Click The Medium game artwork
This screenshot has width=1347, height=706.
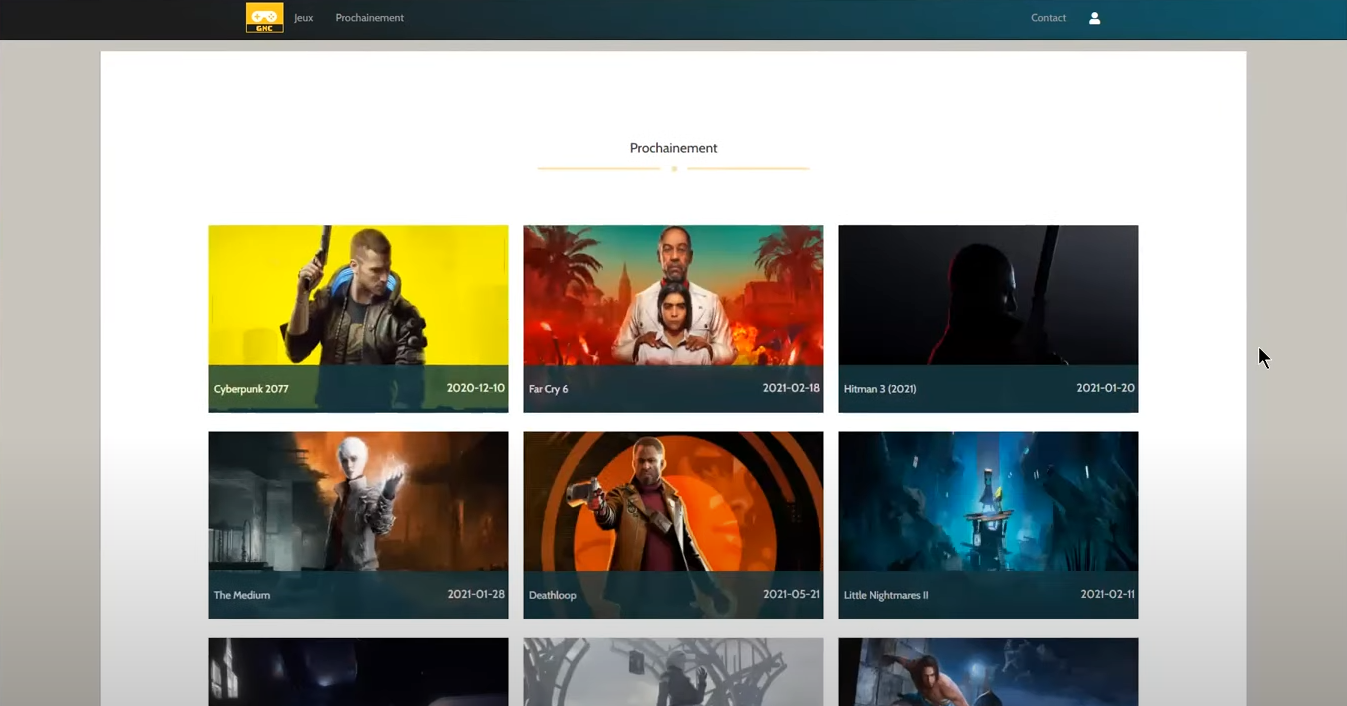pyautogui.click(x=358, y=501)
